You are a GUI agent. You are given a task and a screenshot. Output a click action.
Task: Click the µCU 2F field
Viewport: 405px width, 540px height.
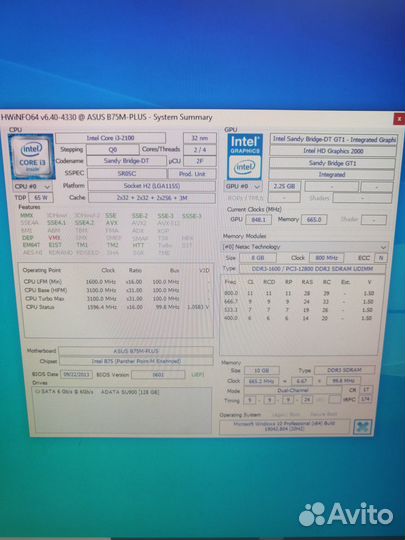(x=200, y=161)
